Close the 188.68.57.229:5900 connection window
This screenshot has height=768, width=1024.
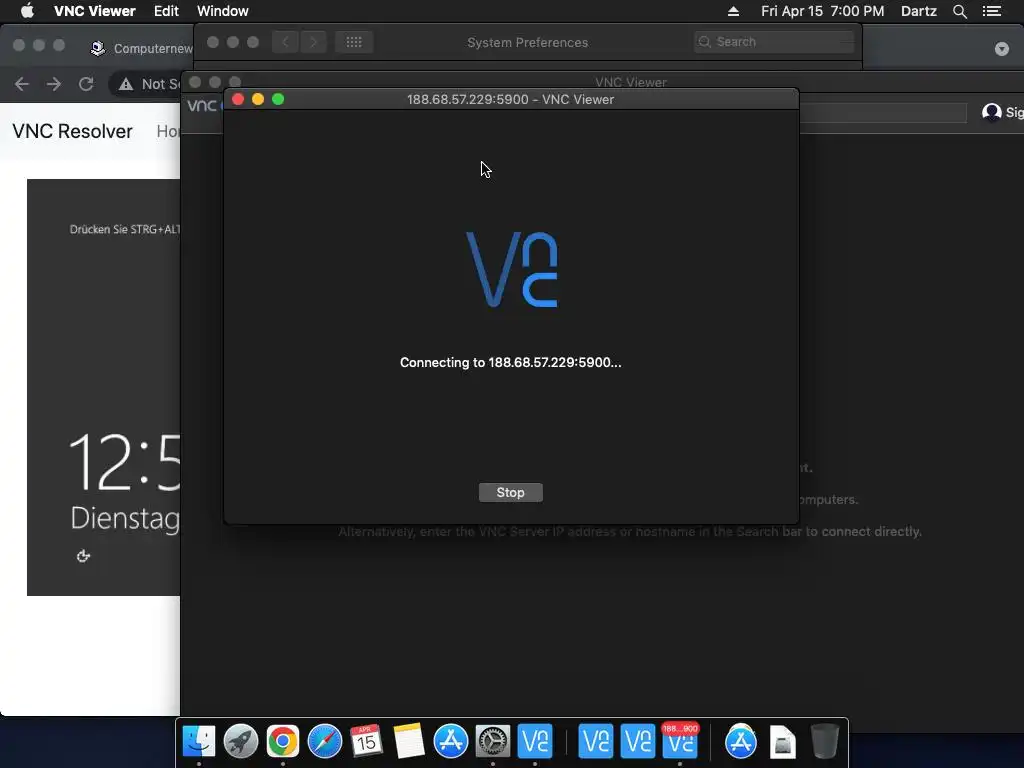(238, 99)
